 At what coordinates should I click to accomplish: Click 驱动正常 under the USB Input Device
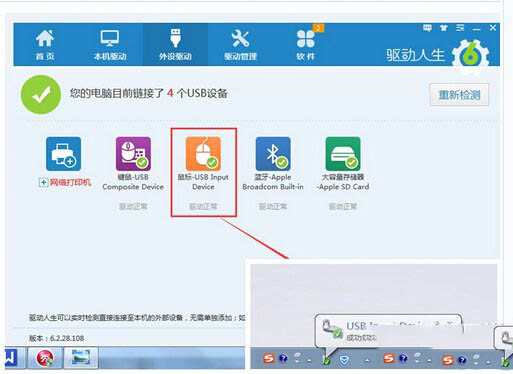coord(203,207)
